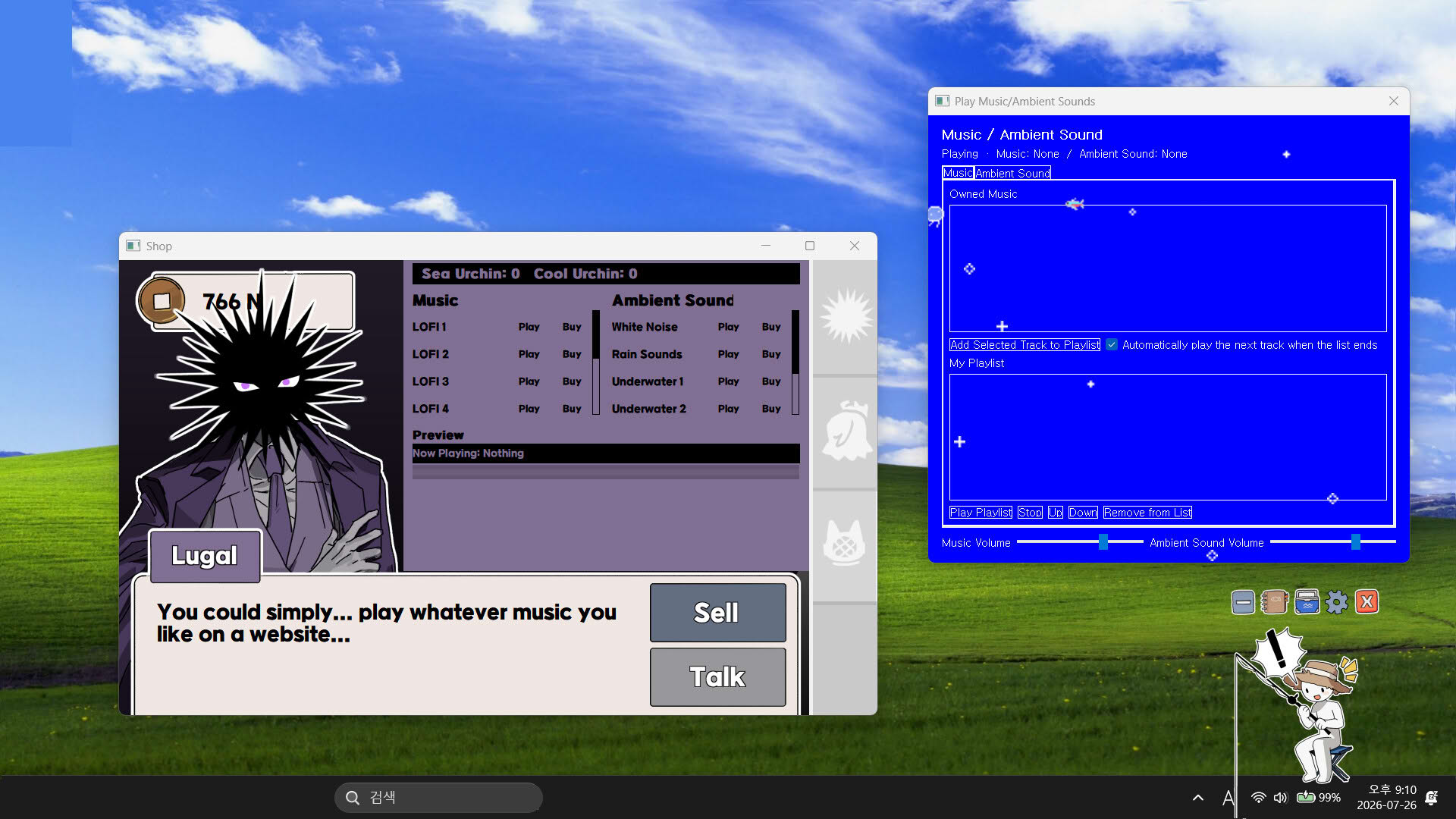Buy the Rain Sounds ambient track
1456x819 pixels.
pyautogui.click(x=771, y=354)
